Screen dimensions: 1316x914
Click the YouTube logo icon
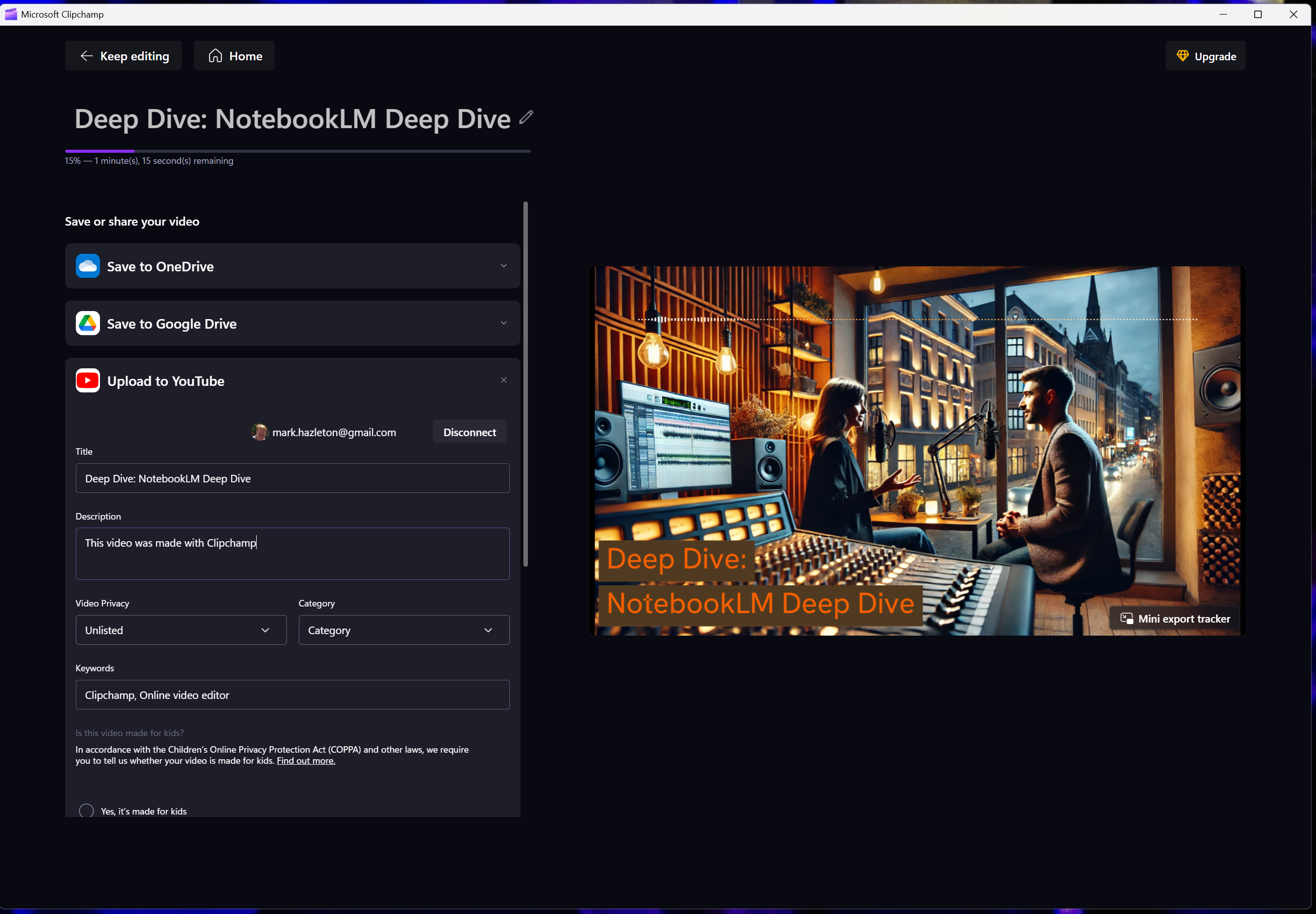(87, 380)
